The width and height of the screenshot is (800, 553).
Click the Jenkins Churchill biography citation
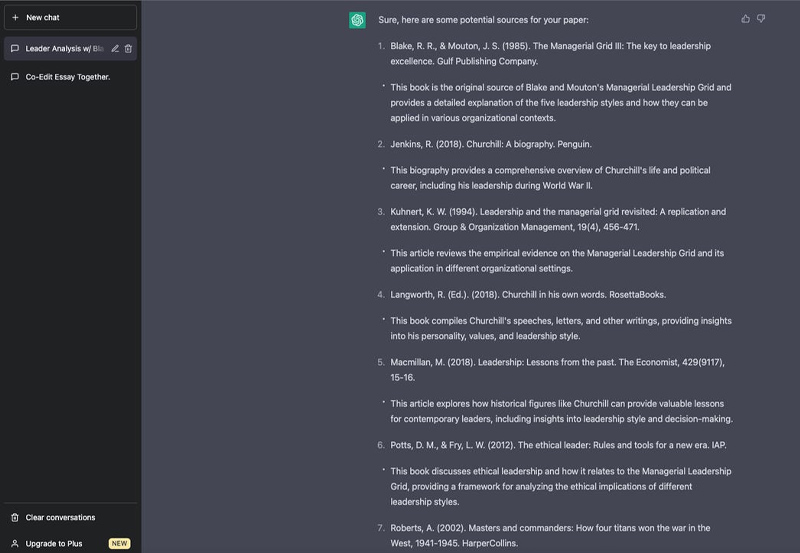[491, 144]
